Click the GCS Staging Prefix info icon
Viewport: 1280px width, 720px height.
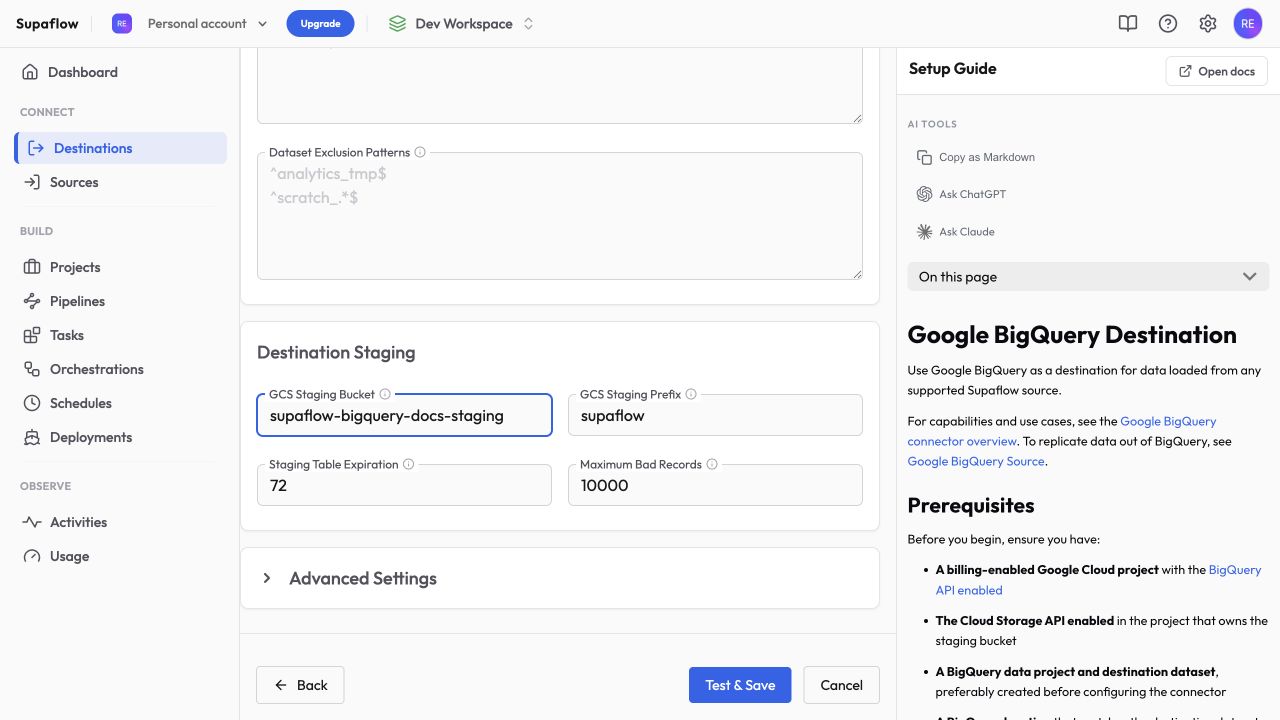pyautogui.click(x=691, y=394)
